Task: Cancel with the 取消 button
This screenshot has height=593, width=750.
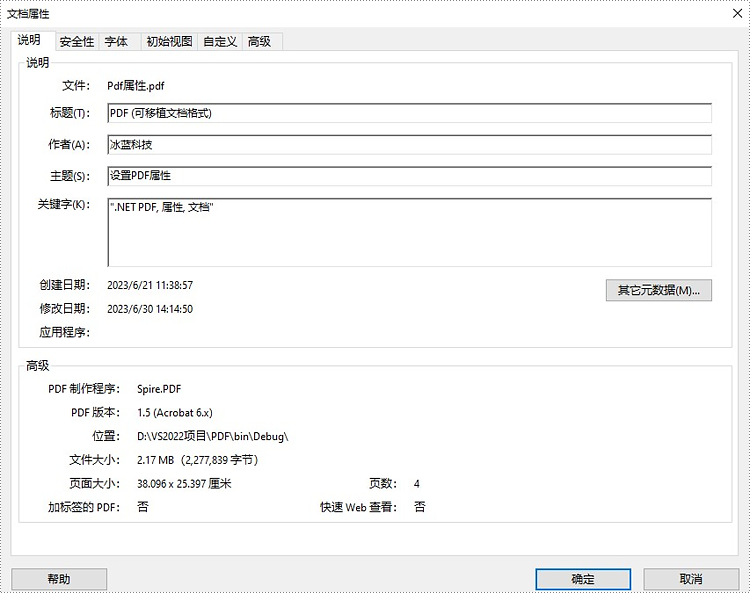Action: click(691, 579)
